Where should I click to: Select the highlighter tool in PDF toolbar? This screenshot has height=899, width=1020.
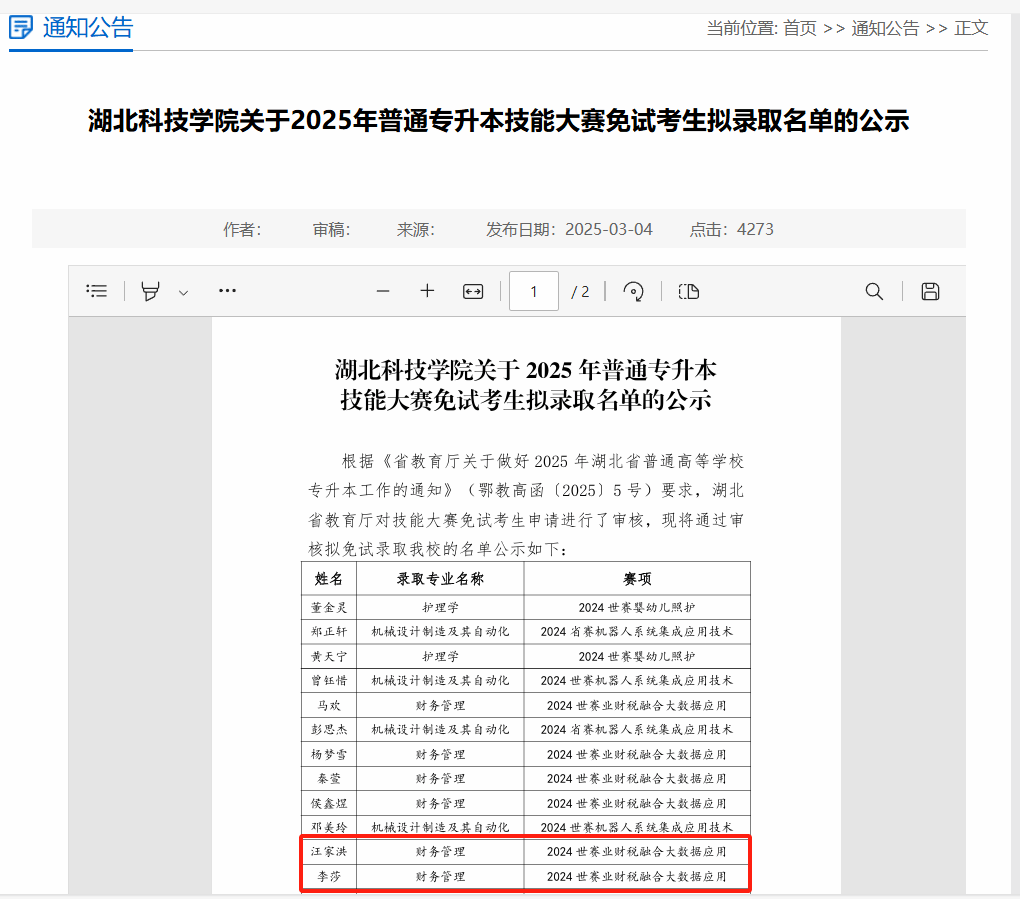click(150, 291)
